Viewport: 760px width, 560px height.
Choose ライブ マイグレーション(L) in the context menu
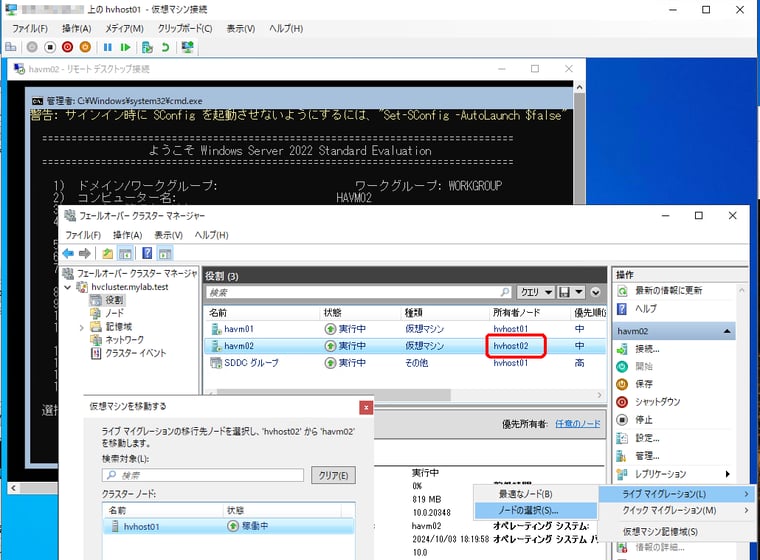(x=676, y=494)
